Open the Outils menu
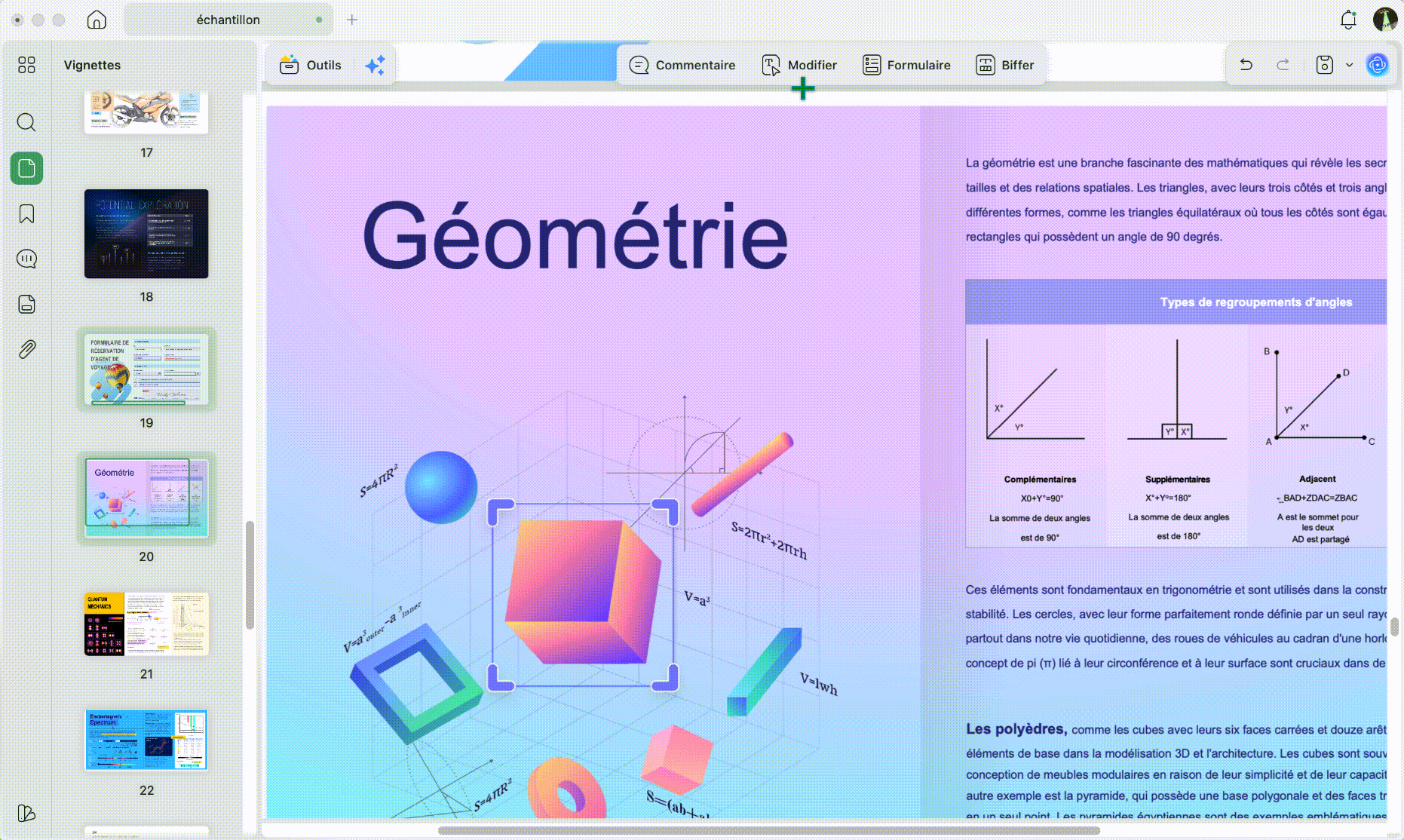Viewport: 1404px width, 840px height. tap(310, 65)
